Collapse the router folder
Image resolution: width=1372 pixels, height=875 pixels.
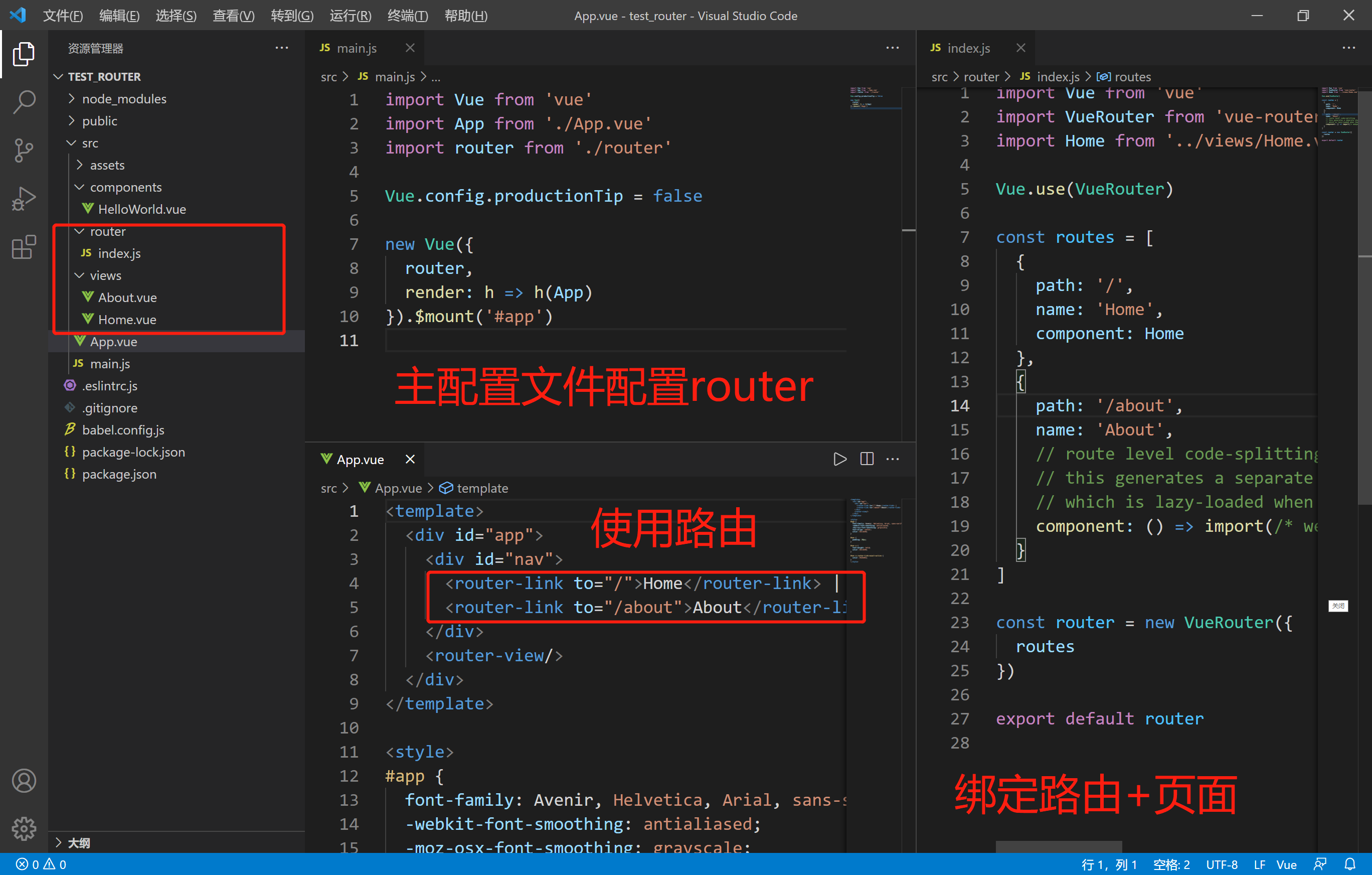107,231
